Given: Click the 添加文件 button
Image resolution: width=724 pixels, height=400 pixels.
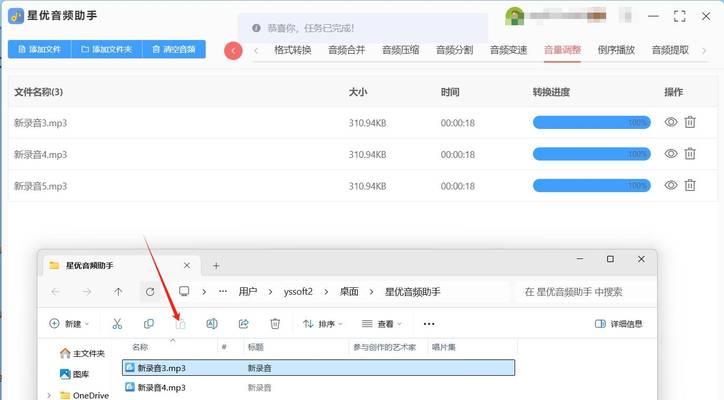Looking at the screenshot, I should pyautogui.click(x=39, y=49).
